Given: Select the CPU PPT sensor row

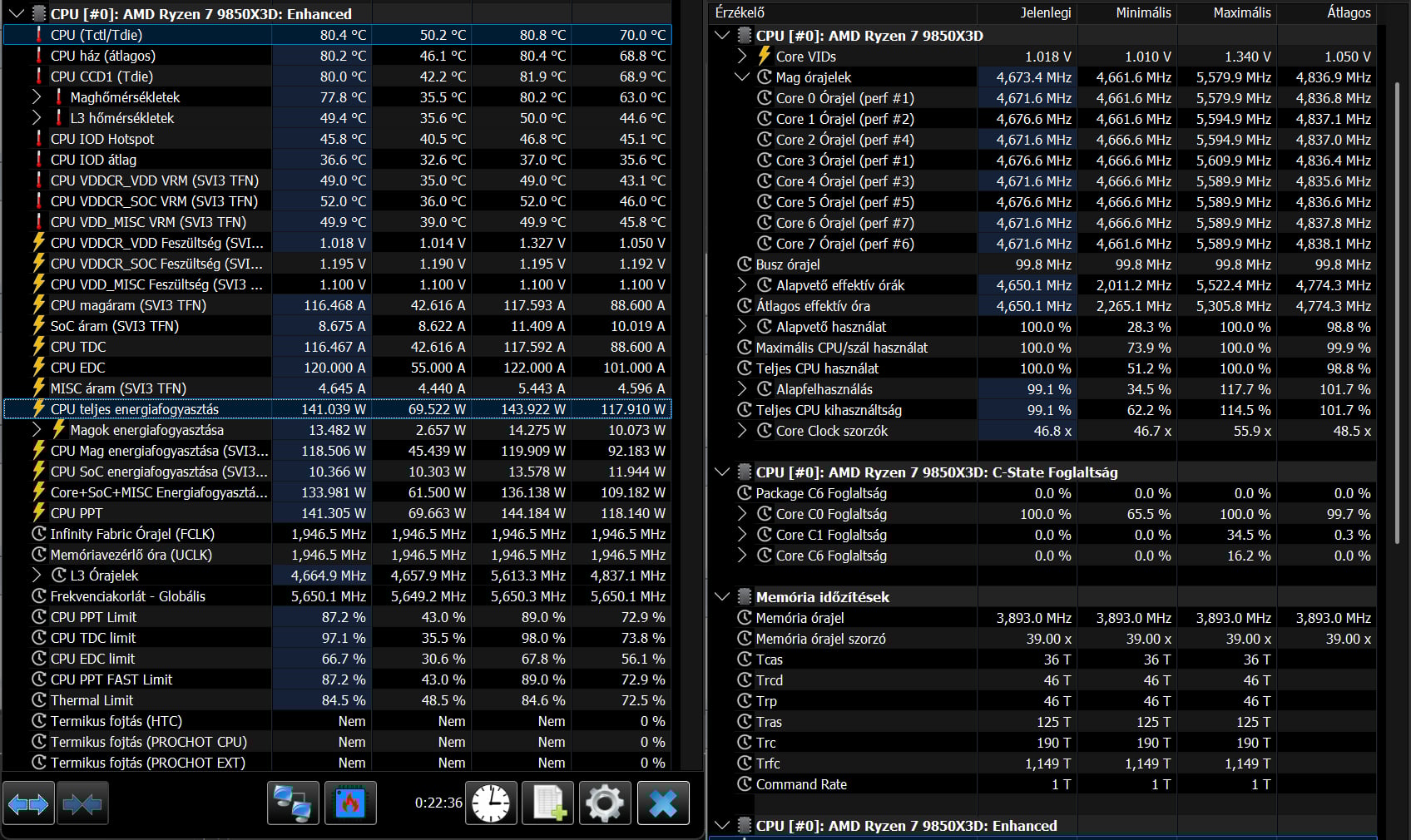Looking at the screenshot, I should point(77,513).
